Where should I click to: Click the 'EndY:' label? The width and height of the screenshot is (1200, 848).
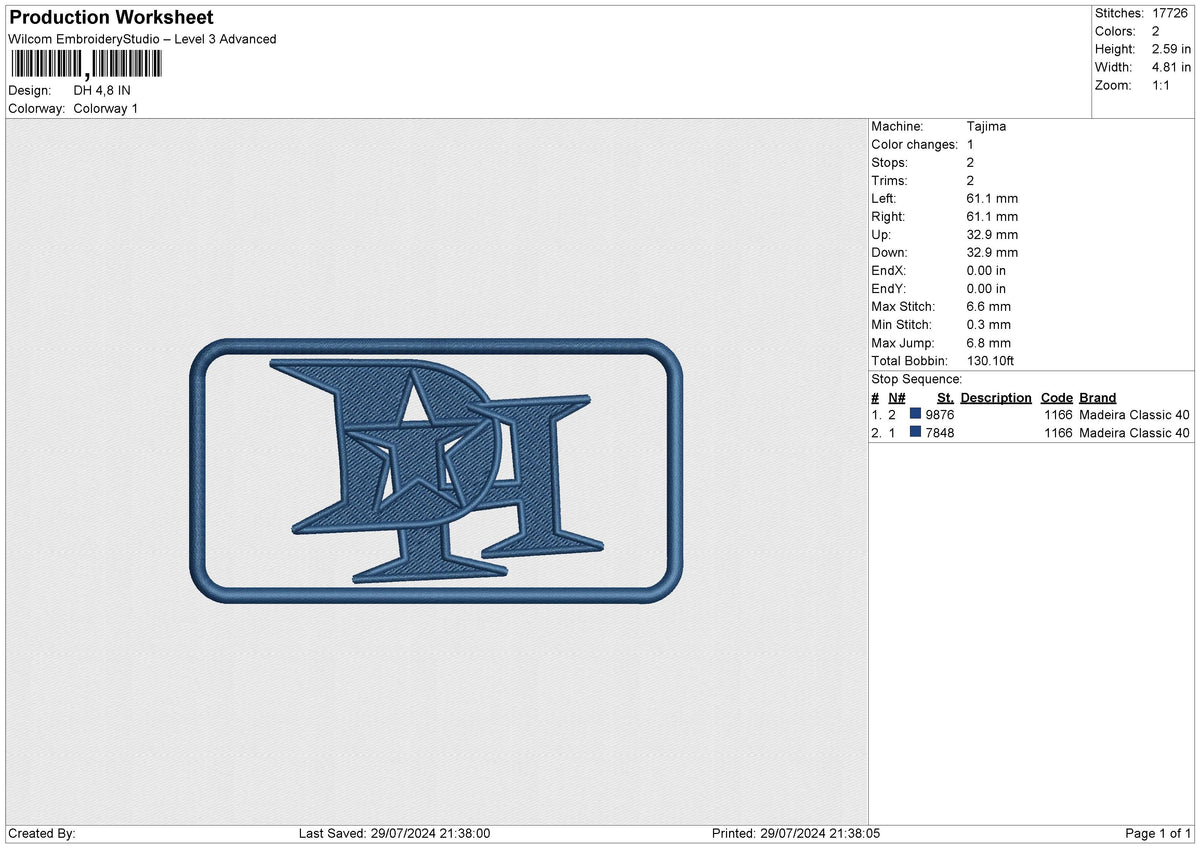pos(889,288)
